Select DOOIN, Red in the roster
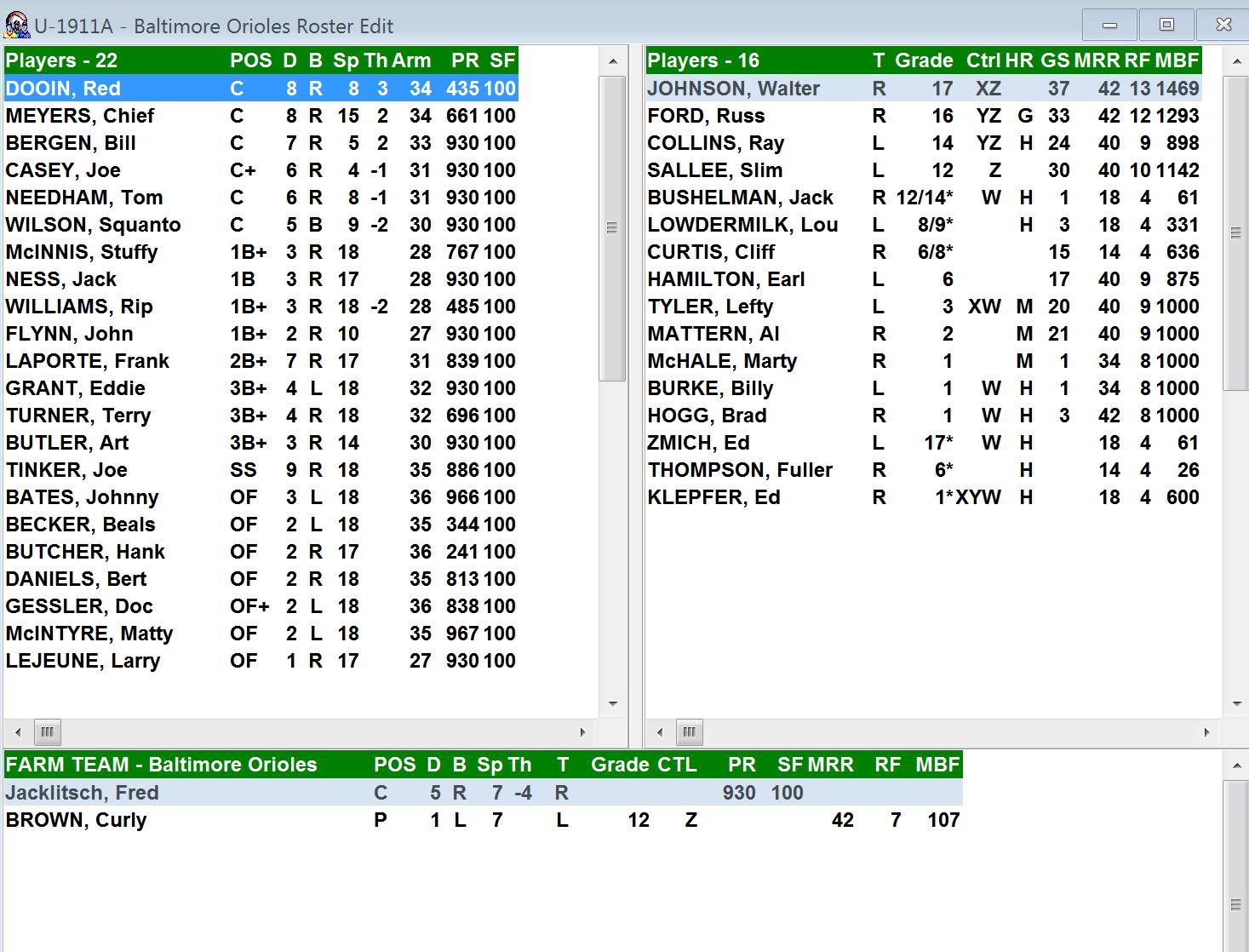Screen dimensions: 1249x952 [x=261, y=89]
